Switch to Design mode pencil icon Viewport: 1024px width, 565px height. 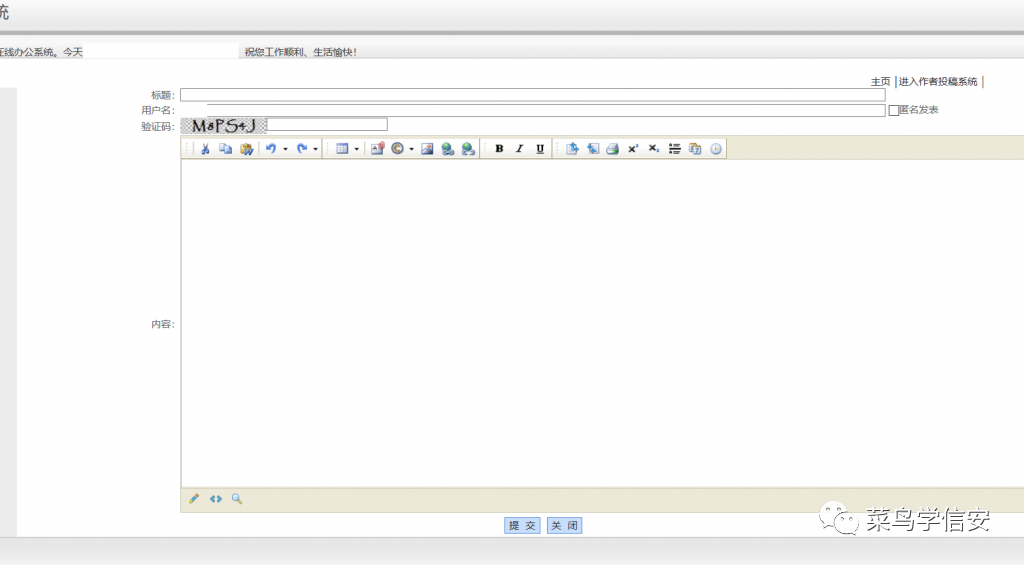tap(194, 499)
